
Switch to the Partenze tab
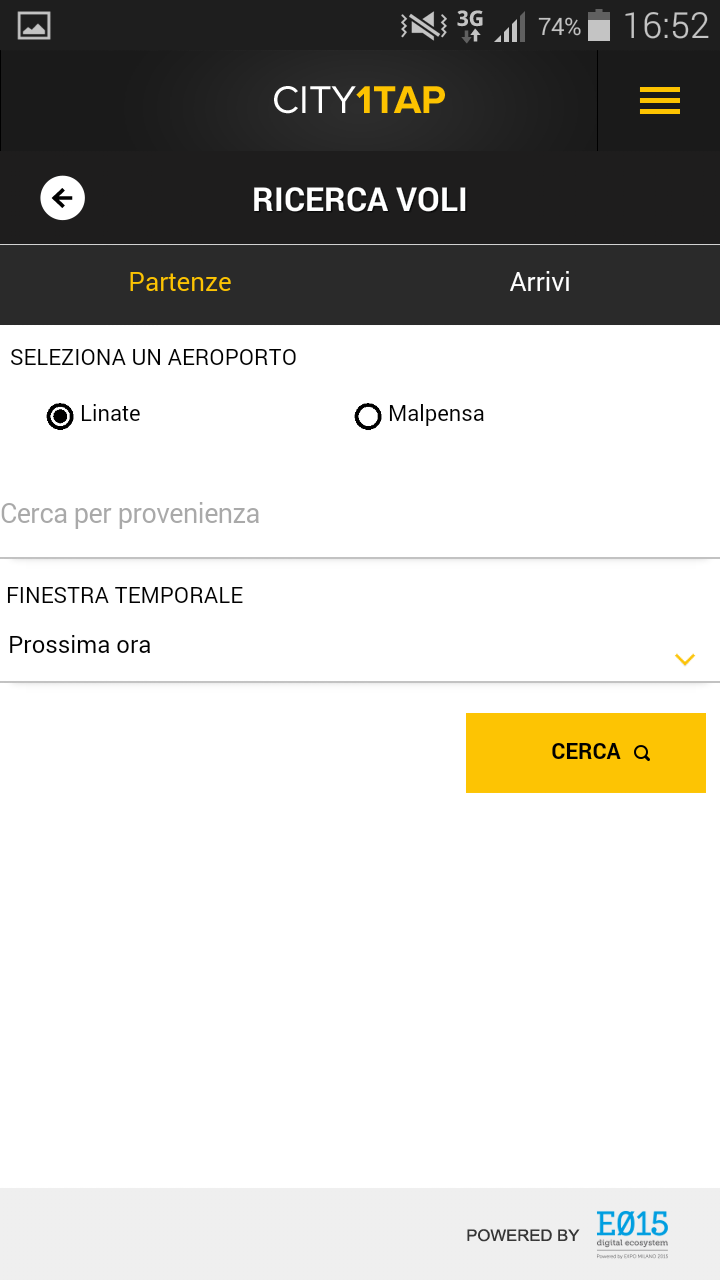click(180, 282)
